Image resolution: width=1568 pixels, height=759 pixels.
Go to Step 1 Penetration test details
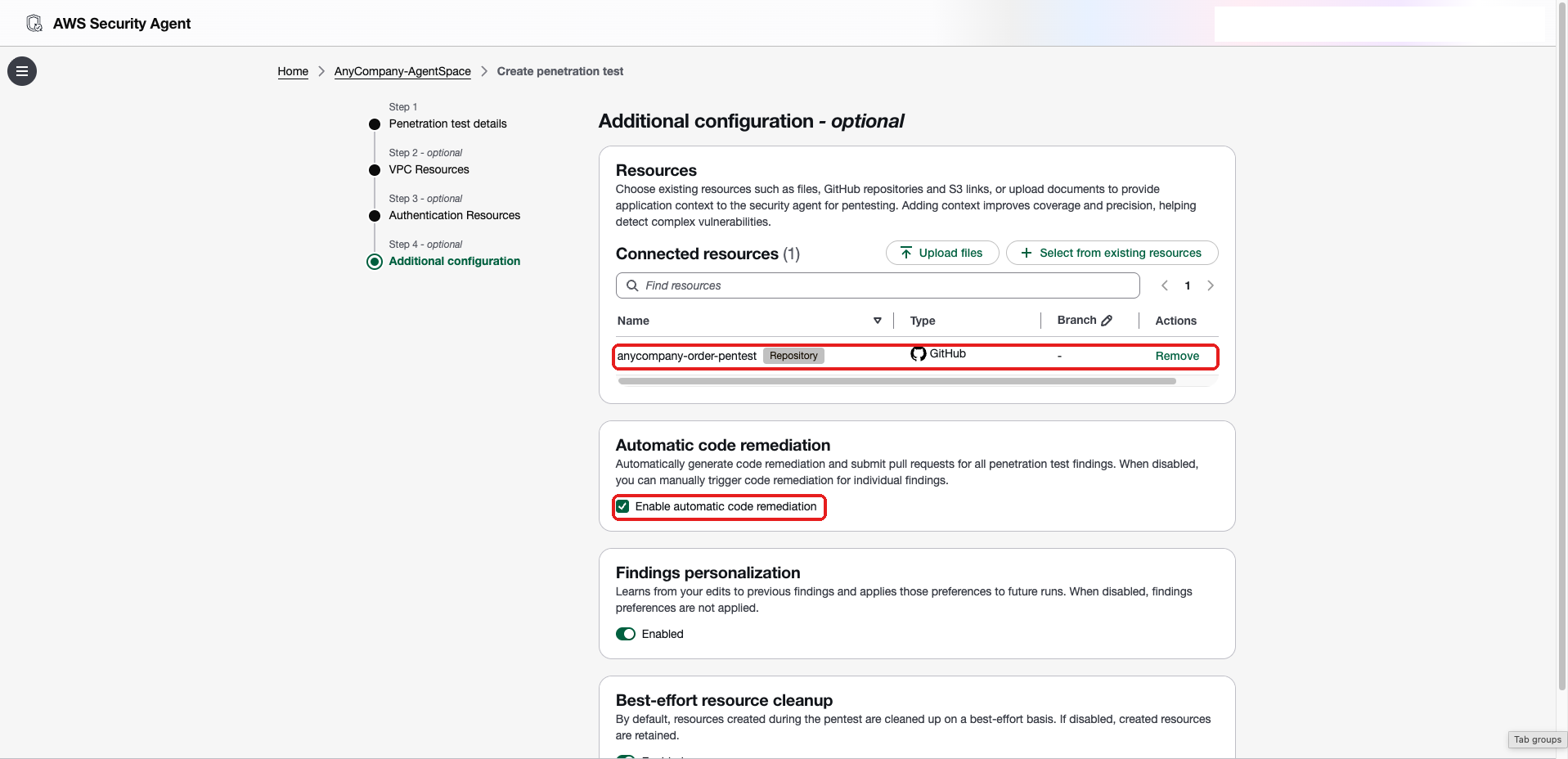click(x=447, y=124)
